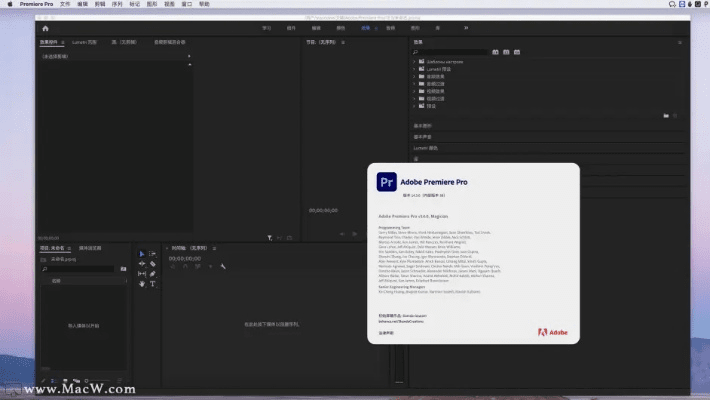The image size is (710, 400).
Task: Select the Track Select Forward tool
Action: (x=153, y=254)
